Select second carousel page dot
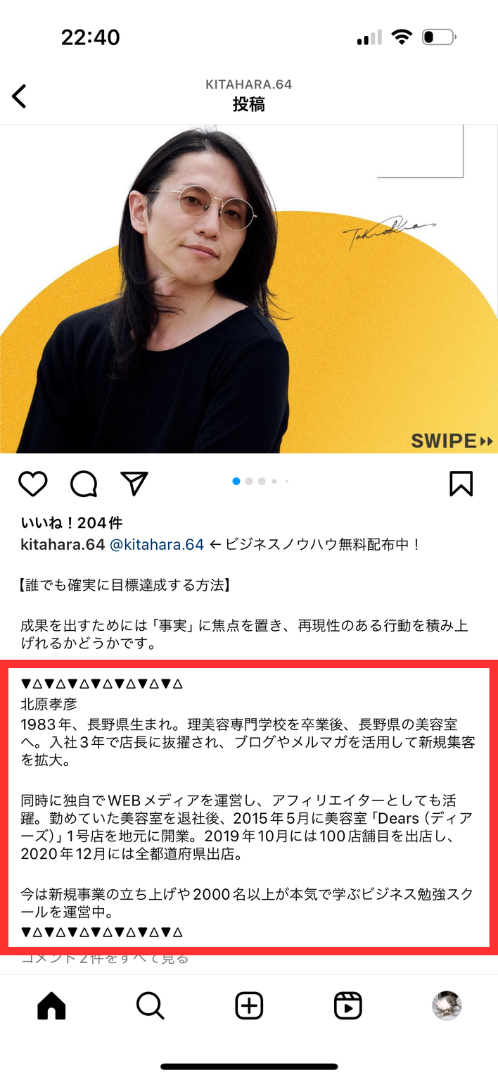The width and height of the screenshot is (498, 1080). (249, 481)
